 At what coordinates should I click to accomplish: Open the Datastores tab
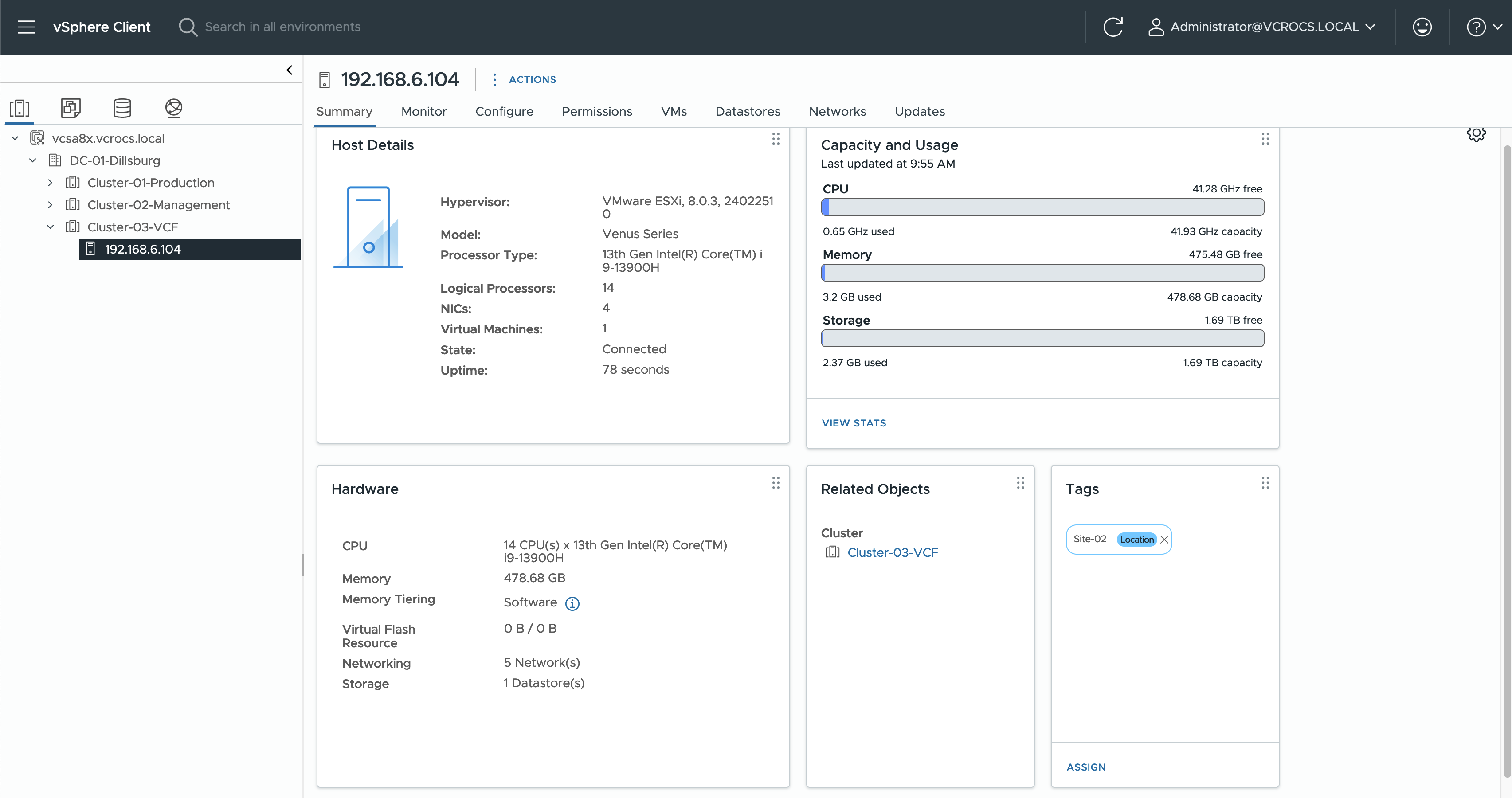(747, 111)
